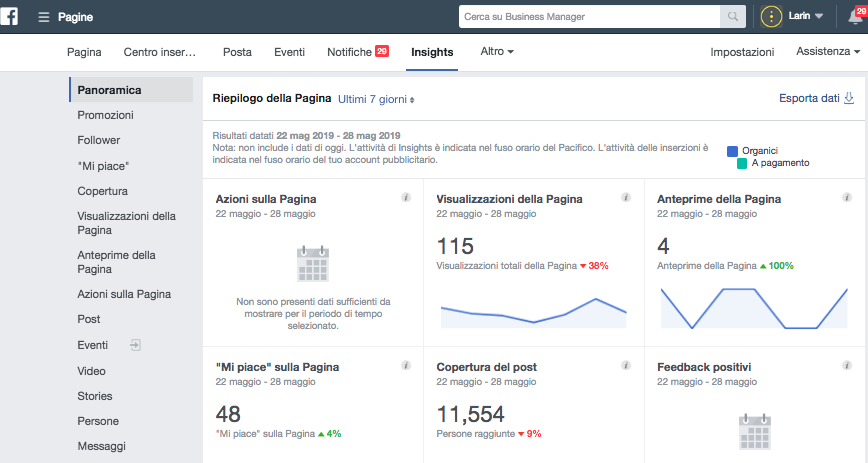Open the Ultimi 7 giorni date range dropdown
Screen dimensions: 868x463
point(376,99)
